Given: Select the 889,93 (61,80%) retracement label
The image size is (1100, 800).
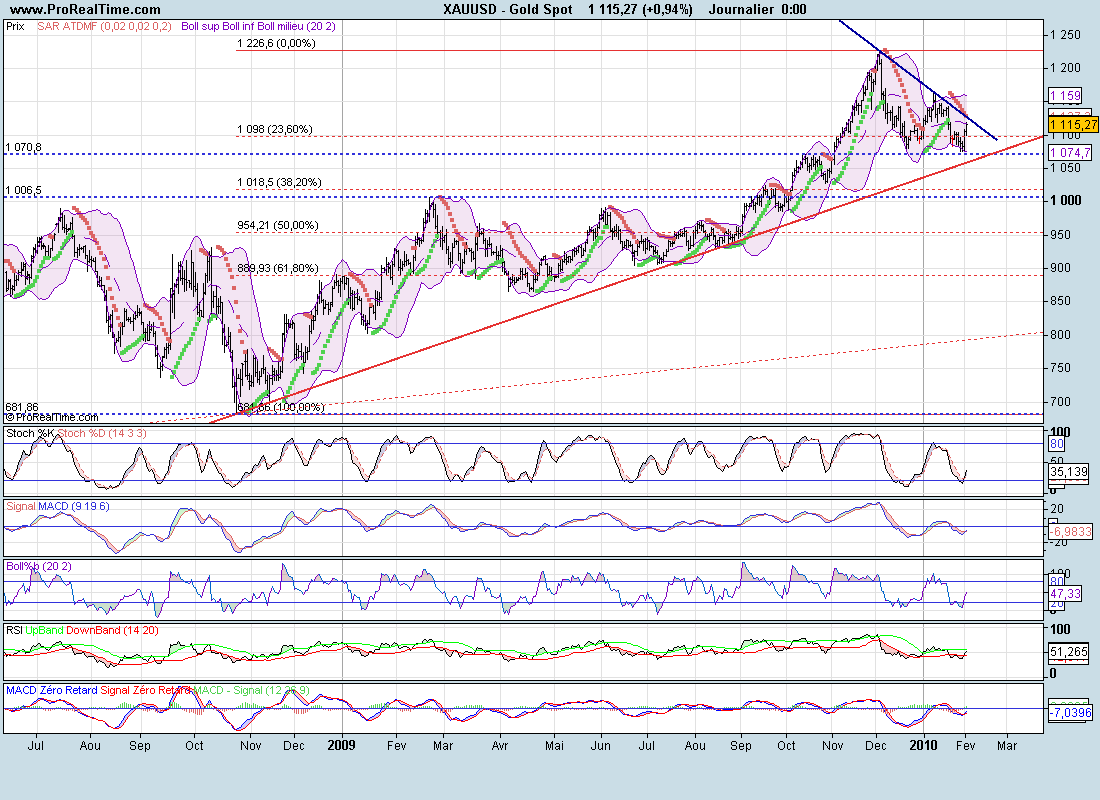Looking at the screenshot, I should click(x=278, y=268).
